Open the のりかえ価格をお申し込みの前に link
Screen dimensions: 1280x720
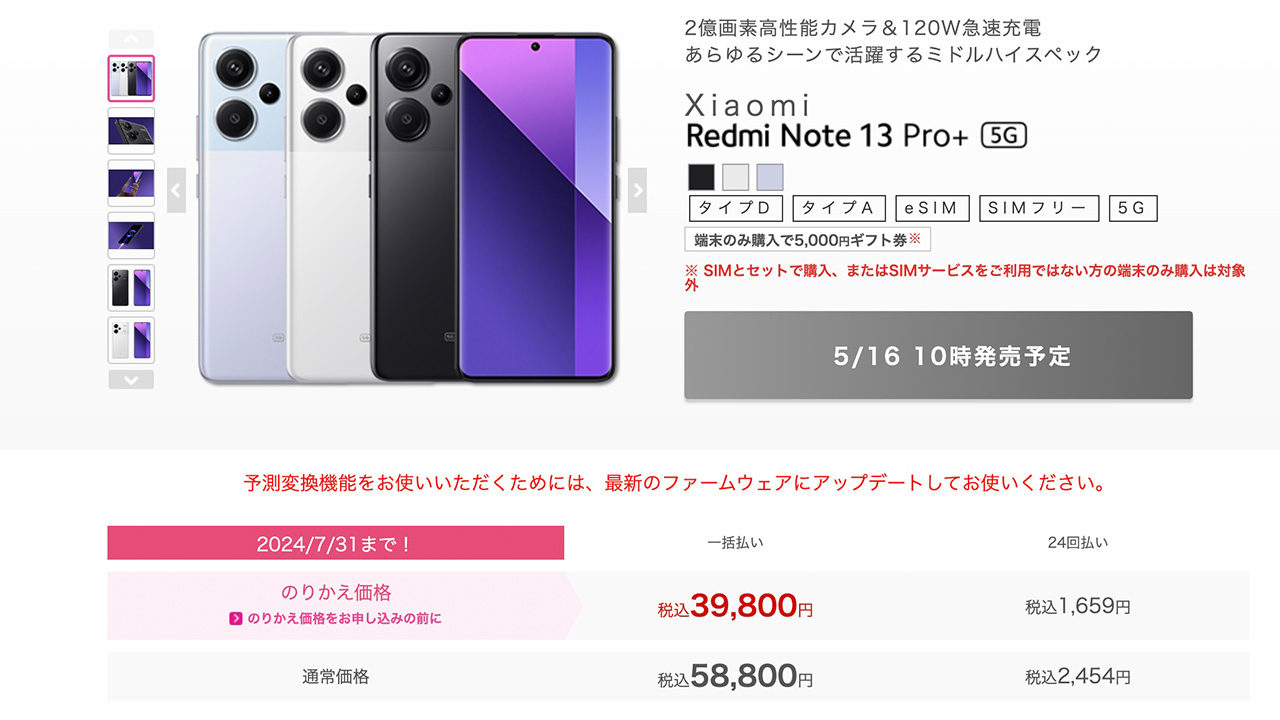tap(336, 619)
